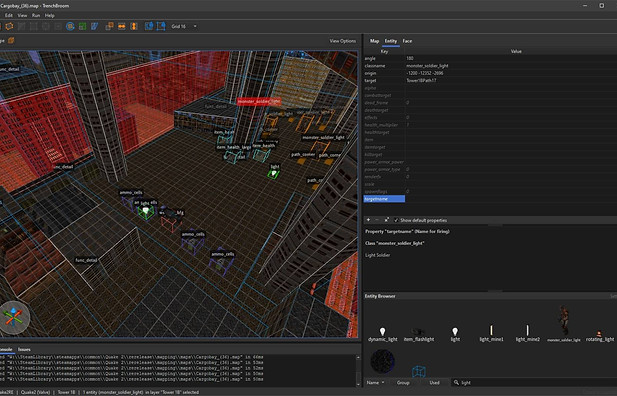The image size is (617, 396).
Task: Click the angle property row
Action: coord(490,58)
